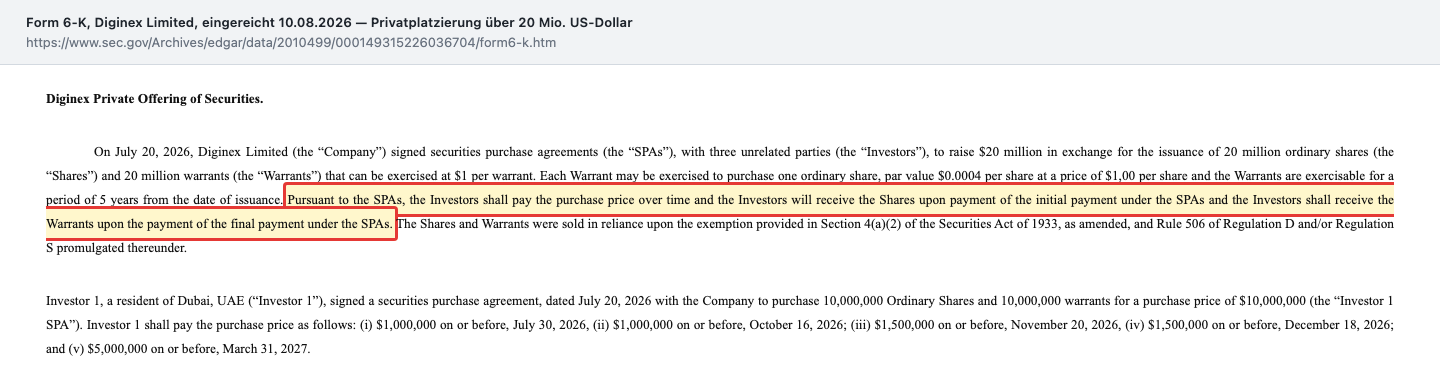Click the highlighted line 'Warrants upon the payment of the final payment'
1440x384 pixels.
pyautogui.click(x=221, y=224)
